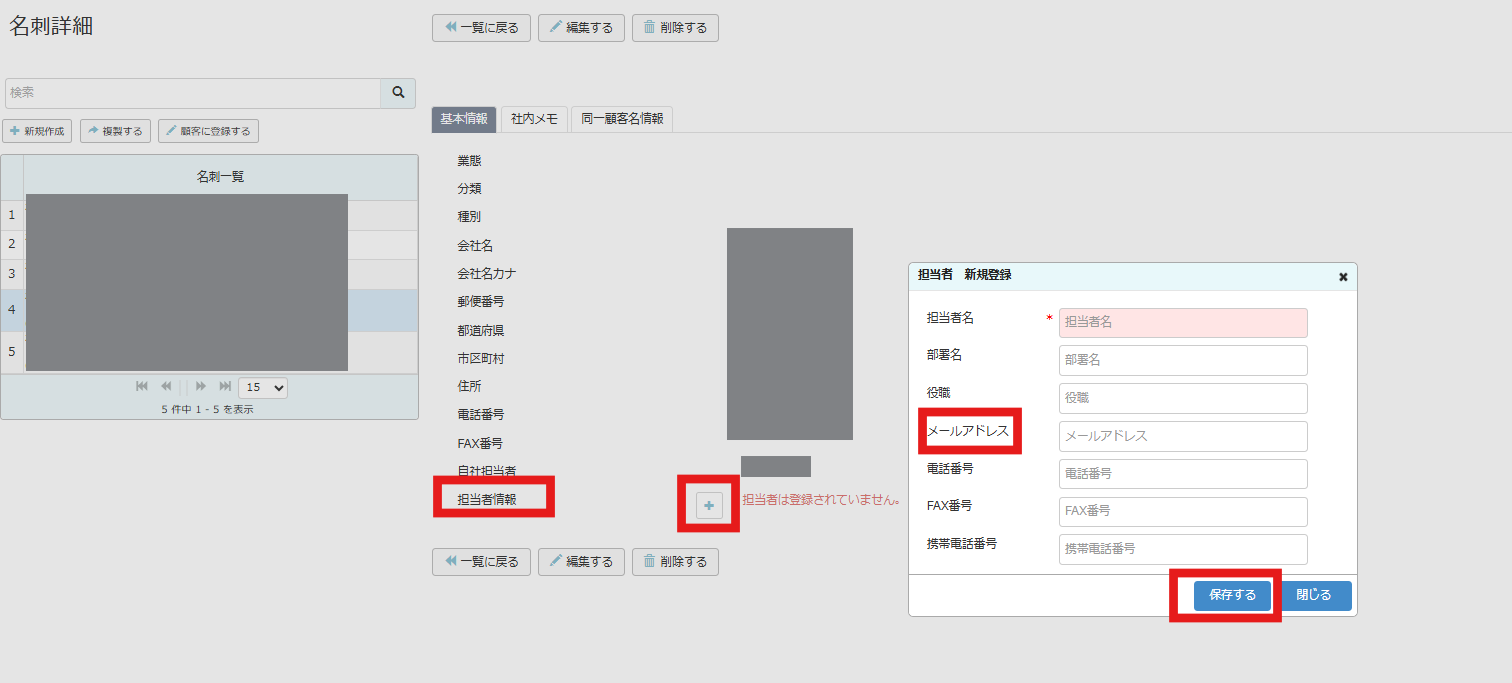Screen dimensions: 1512x683
Task: Click the 複製する button
Action: (115, 131)
